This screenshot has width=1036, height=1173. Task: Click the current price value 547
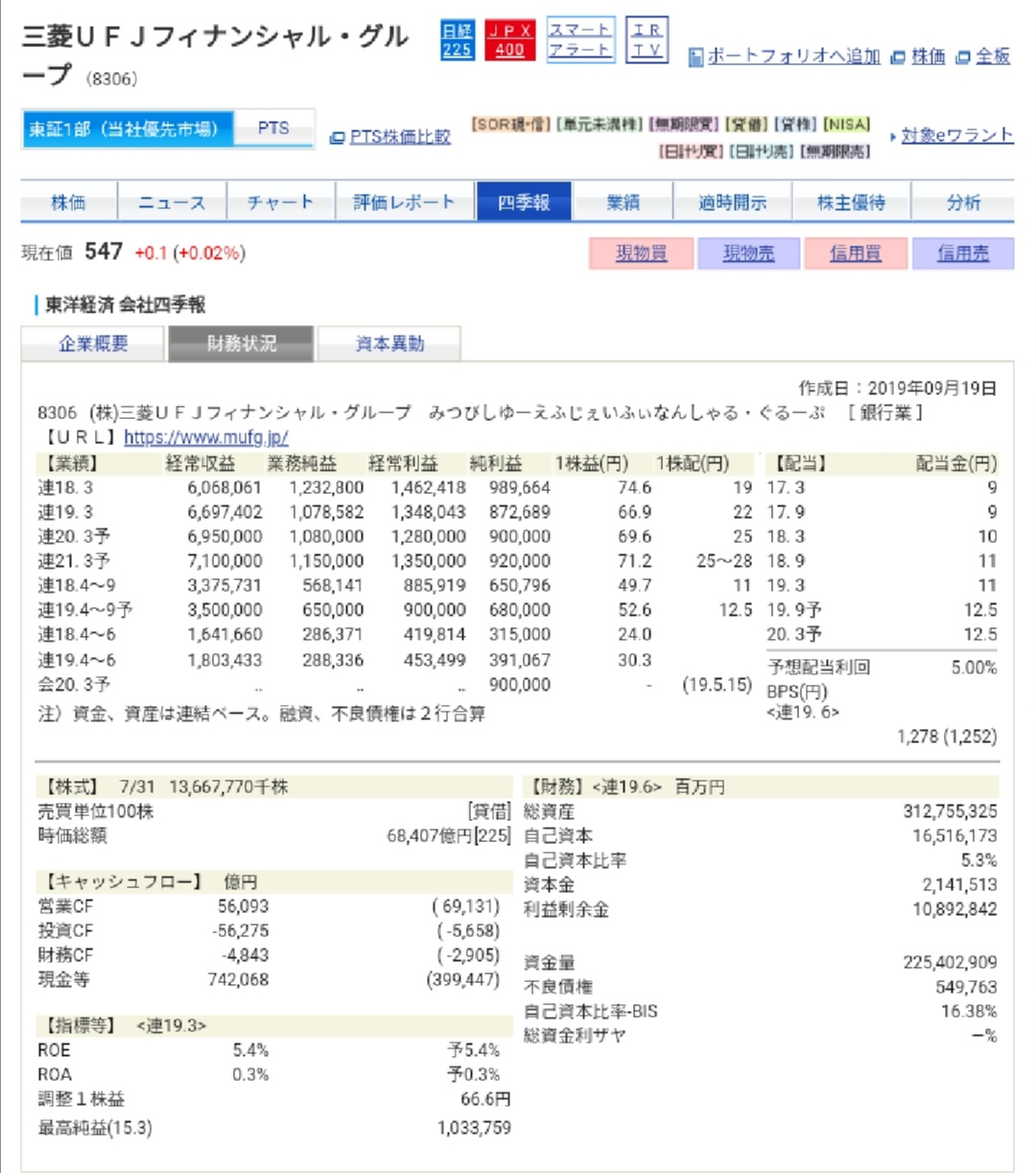coord(104,251)
